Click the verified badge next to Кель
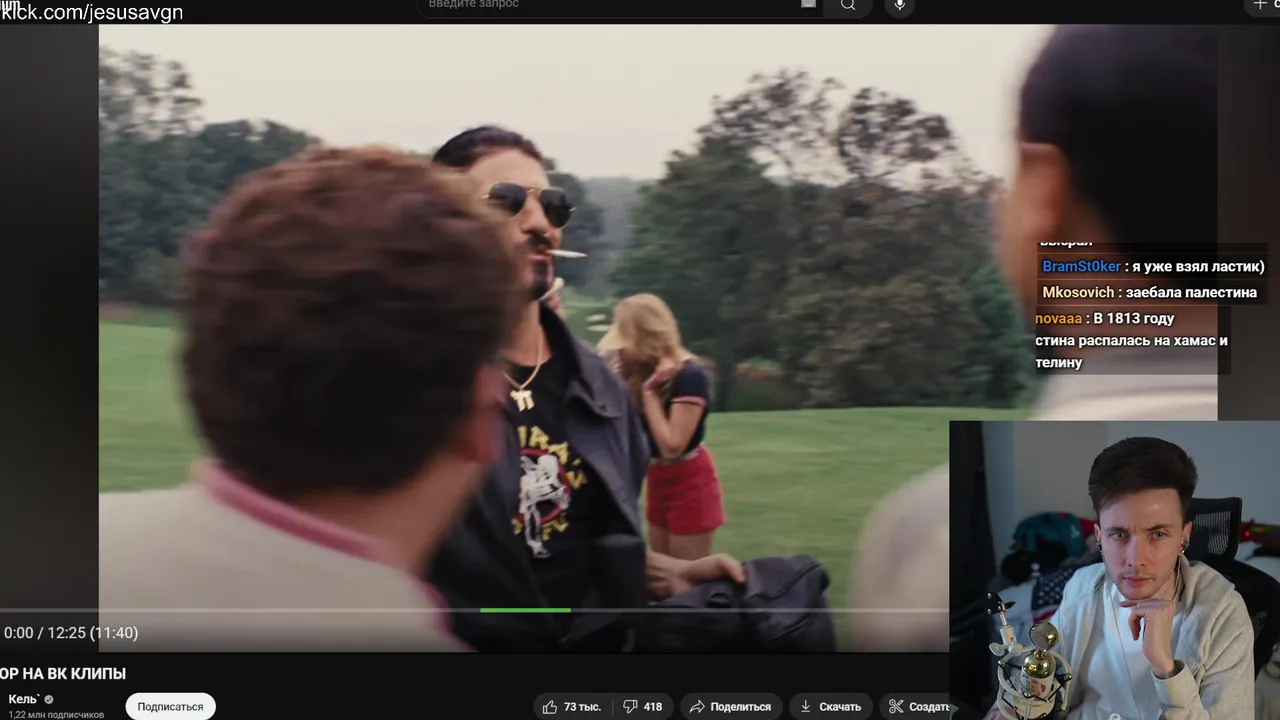 [x=49, y=699]
